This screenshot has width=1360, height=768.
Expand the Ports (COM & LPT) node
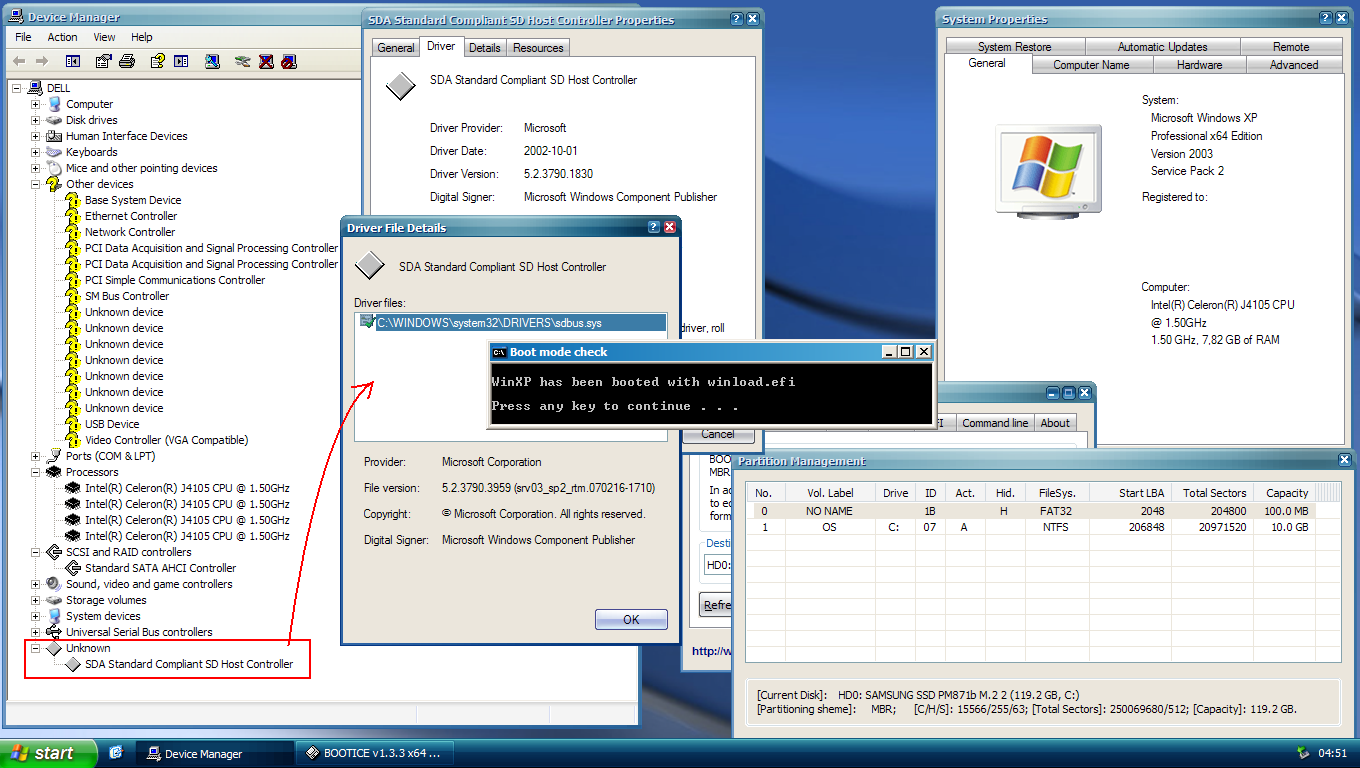35,456
